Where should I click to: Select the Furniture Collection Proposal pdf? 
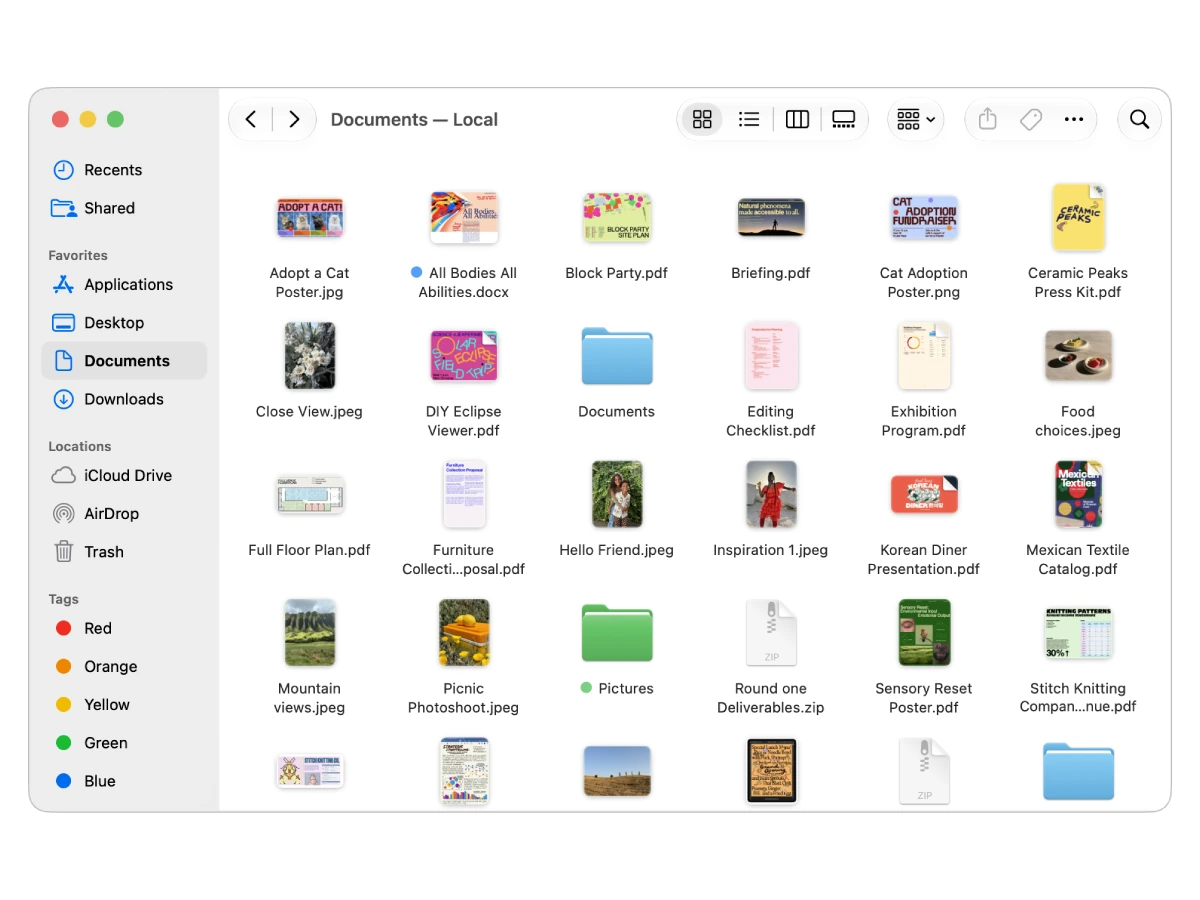point(464,494)
